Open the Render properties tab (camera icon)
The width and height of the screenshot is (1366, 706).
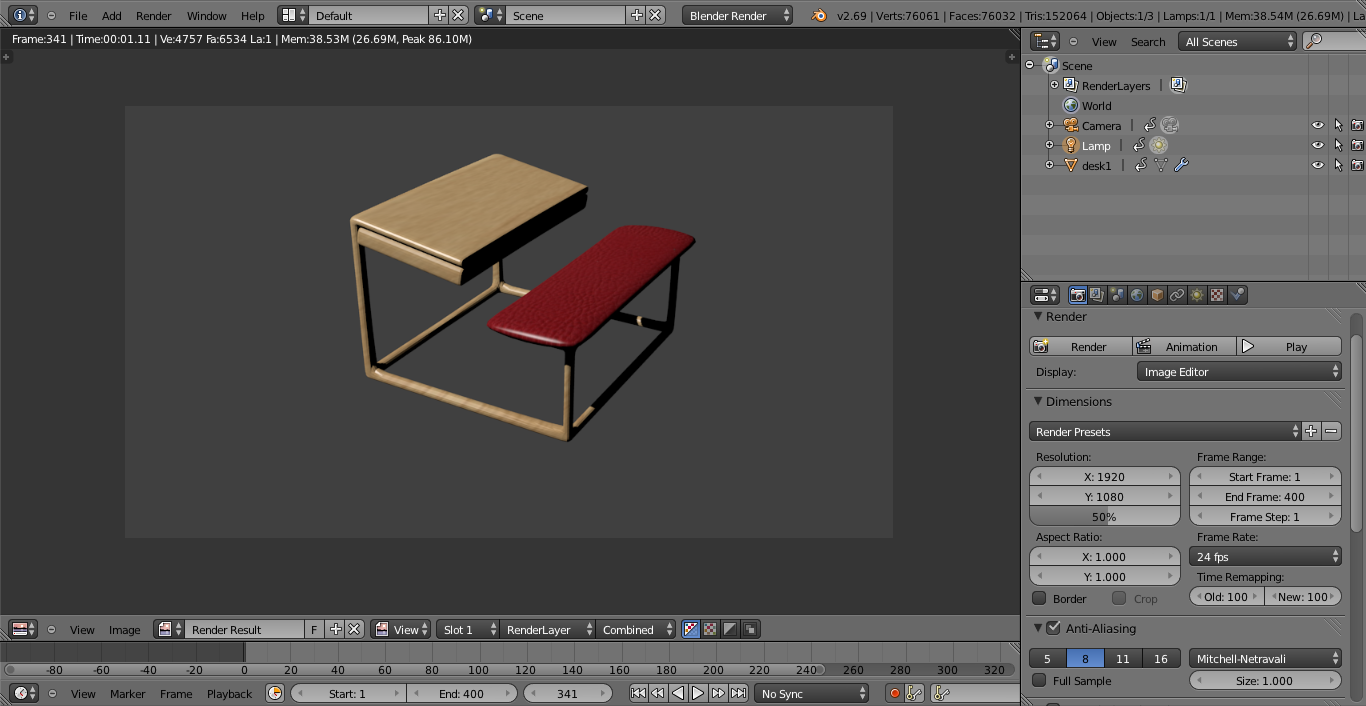coord(1077,295)
